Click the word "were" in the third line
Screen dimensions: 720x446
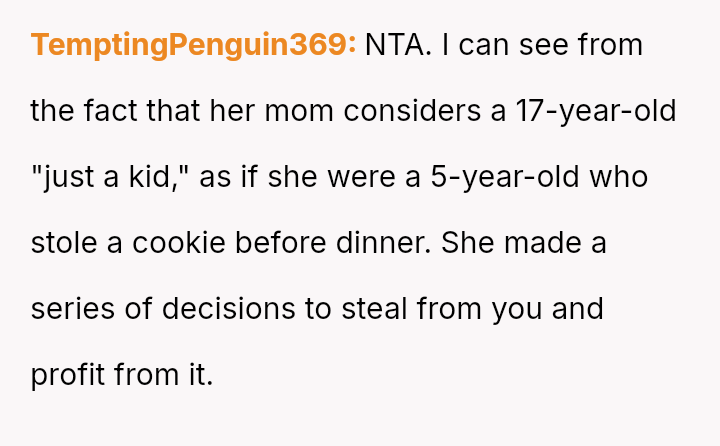point(361,177)
